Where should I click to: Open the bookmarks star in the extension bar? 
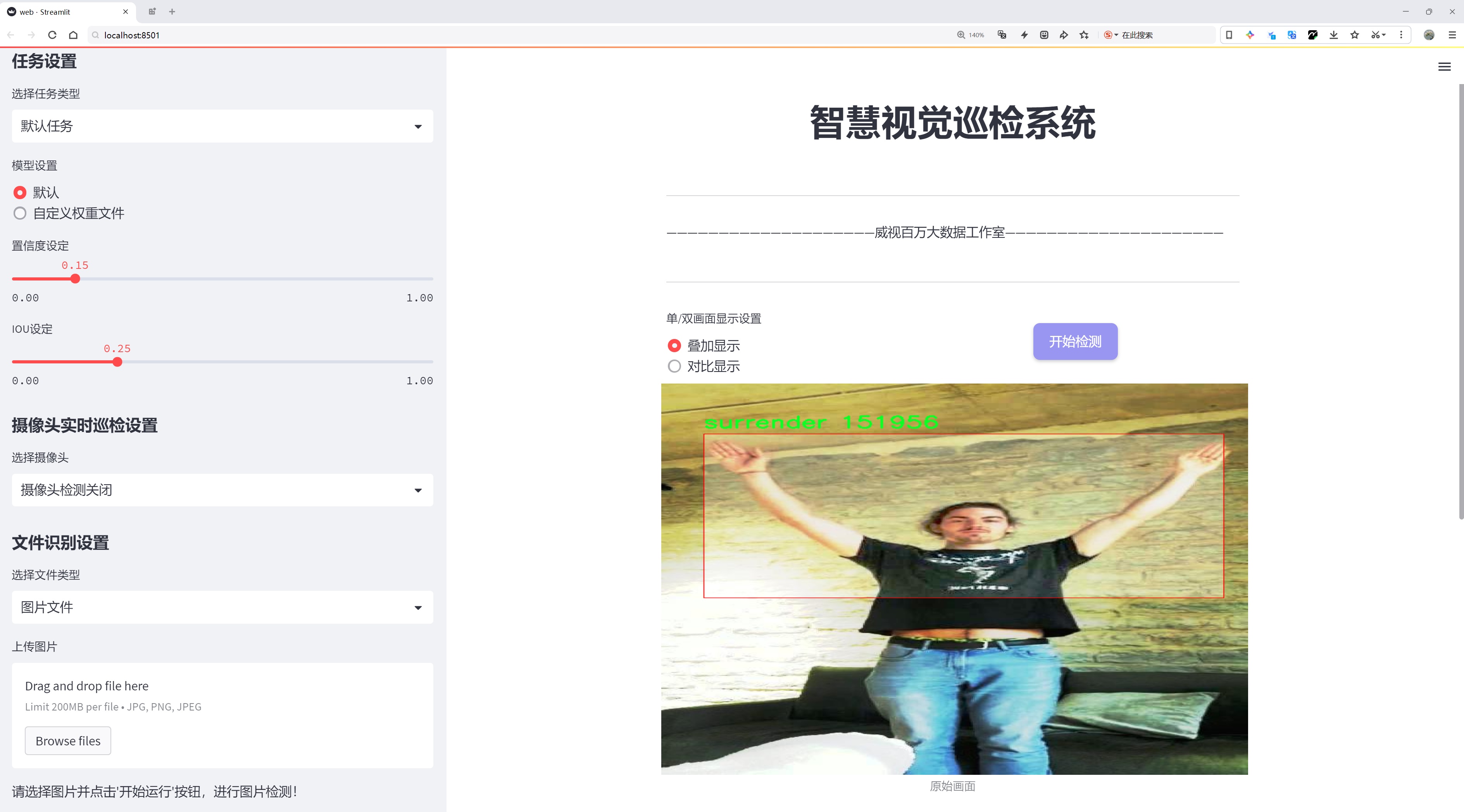(1355, 35)
